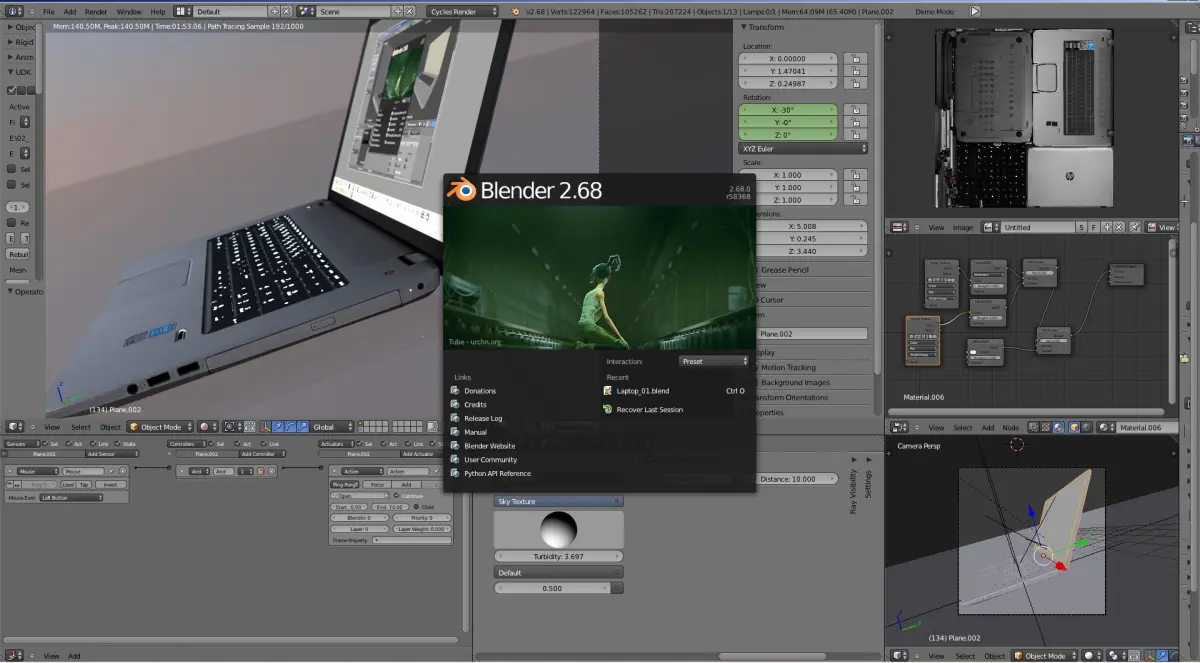Viewport: 1200px width, 663px height.
Task: Click the Invert button in Mouse sensor
Action: (110, 485)
